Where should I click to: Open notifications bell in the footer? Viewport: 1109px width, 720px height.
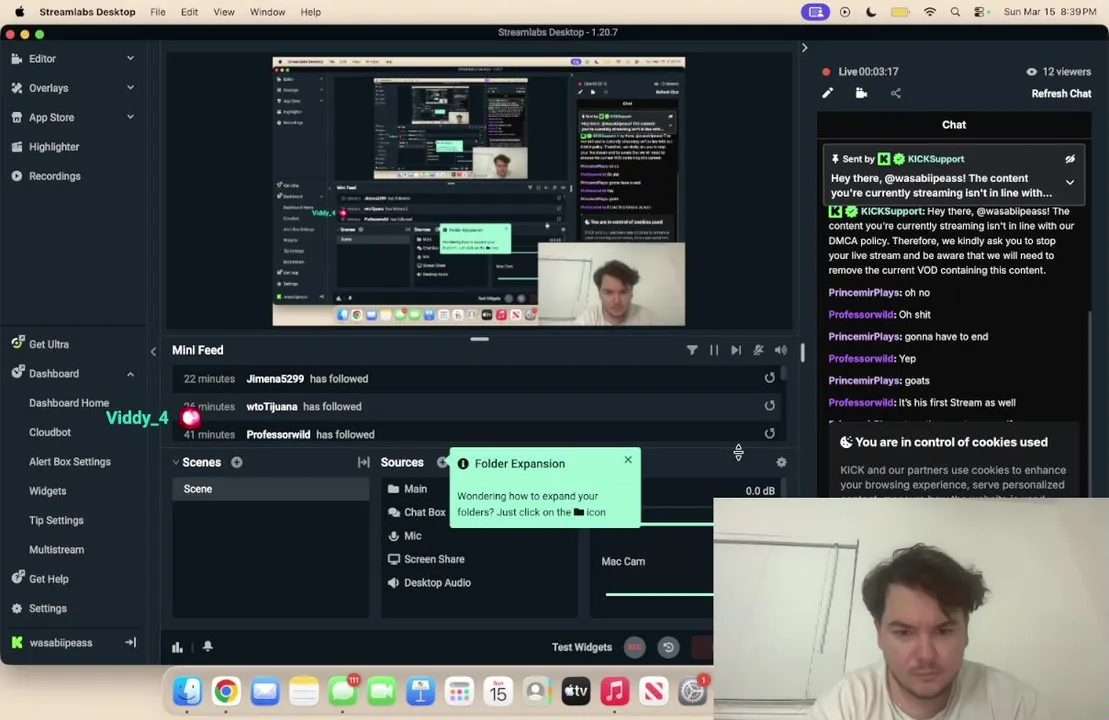coord(208,646)
